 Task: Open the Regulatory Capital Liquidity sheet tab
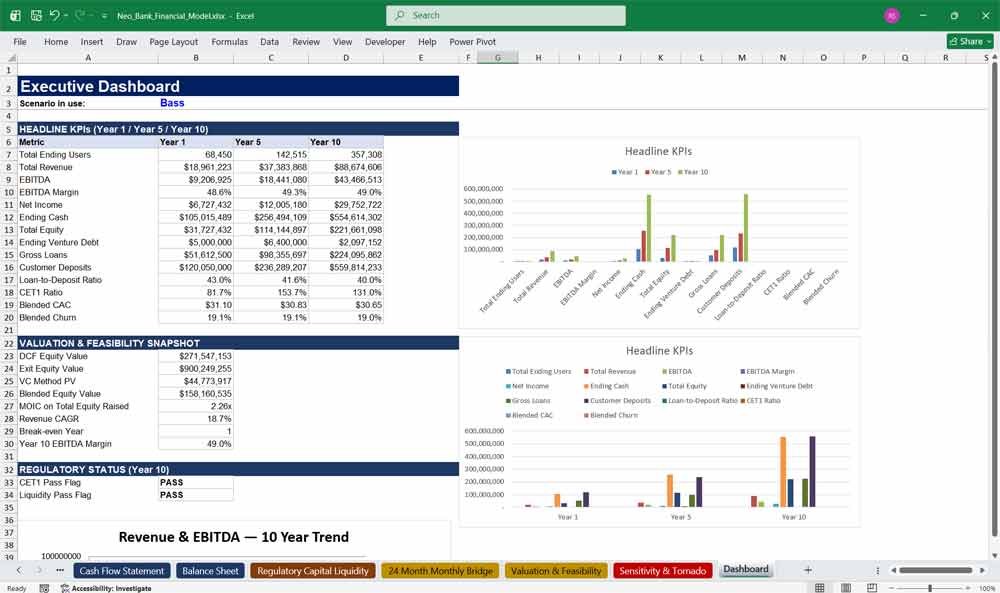tap(312, 571)
